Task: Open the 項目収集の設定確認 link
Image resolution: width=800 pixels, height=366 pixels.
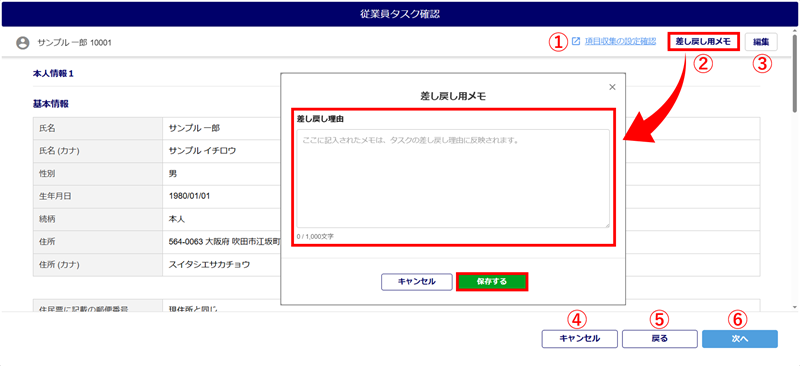Action: (620, 42)
